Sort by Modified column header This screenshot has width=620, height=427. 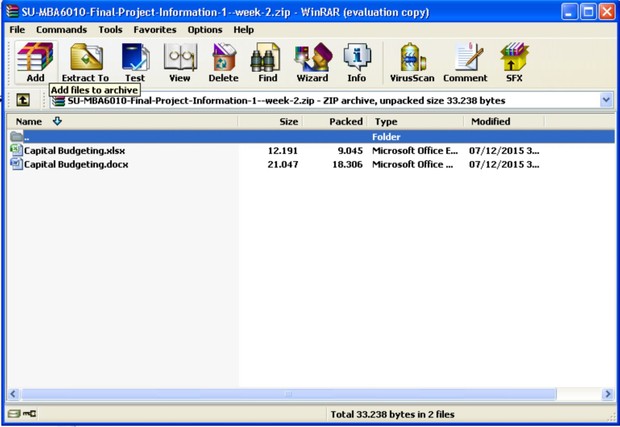coord(504,121)
